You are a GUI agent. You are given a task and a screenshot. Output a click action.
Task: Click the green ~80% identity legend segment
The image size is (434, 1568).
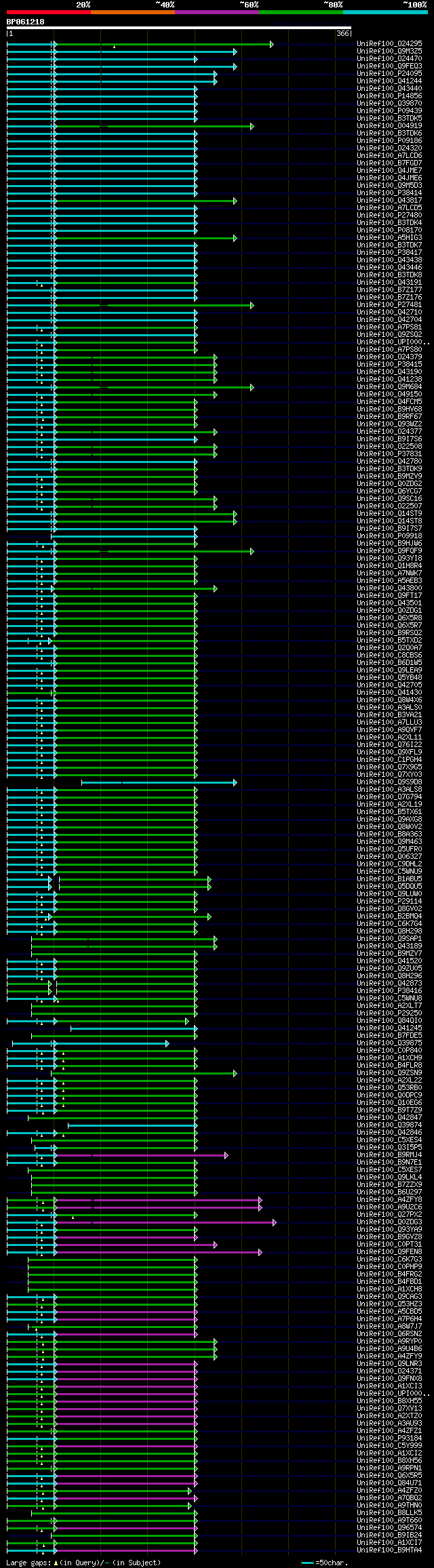pos(301,12)
